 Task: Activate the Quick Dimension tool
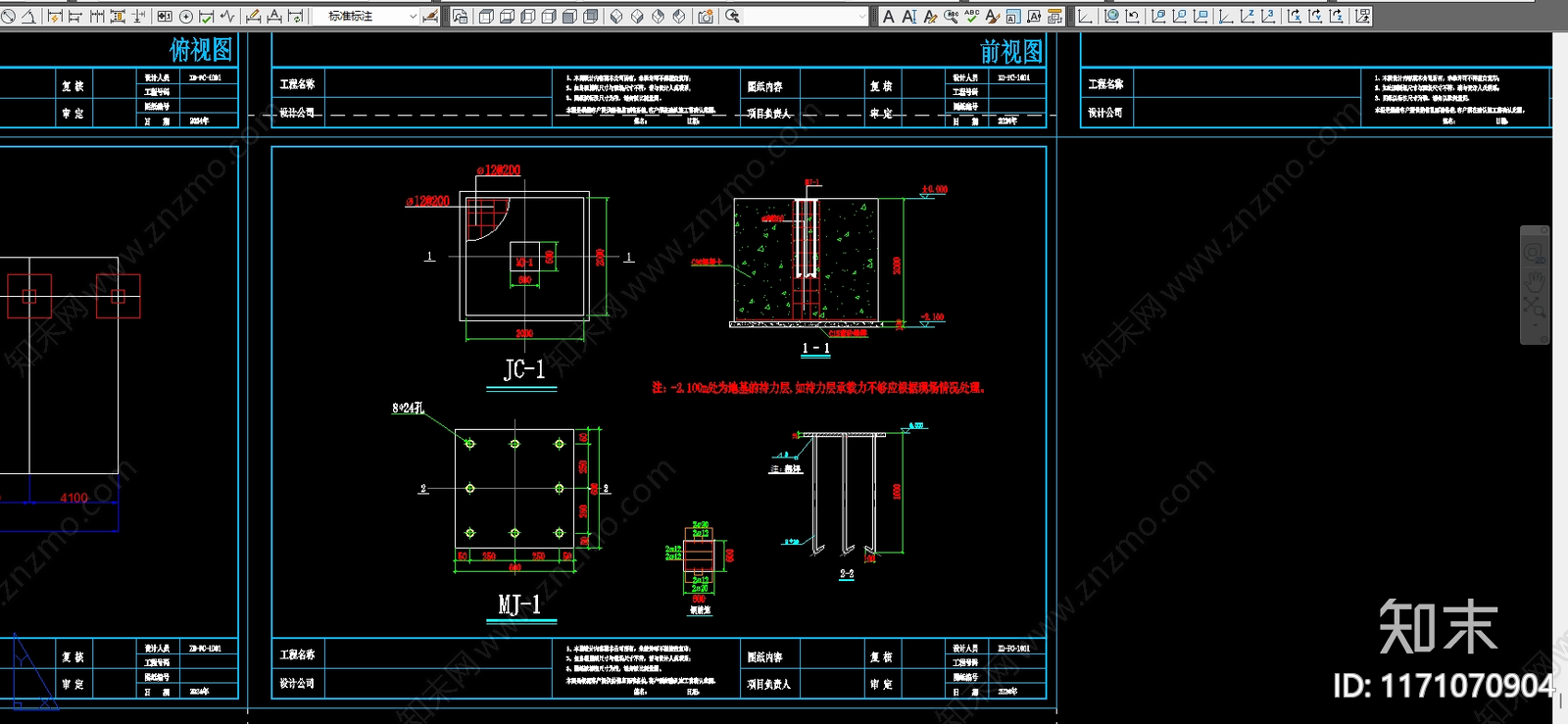click(x=55, y=17)
